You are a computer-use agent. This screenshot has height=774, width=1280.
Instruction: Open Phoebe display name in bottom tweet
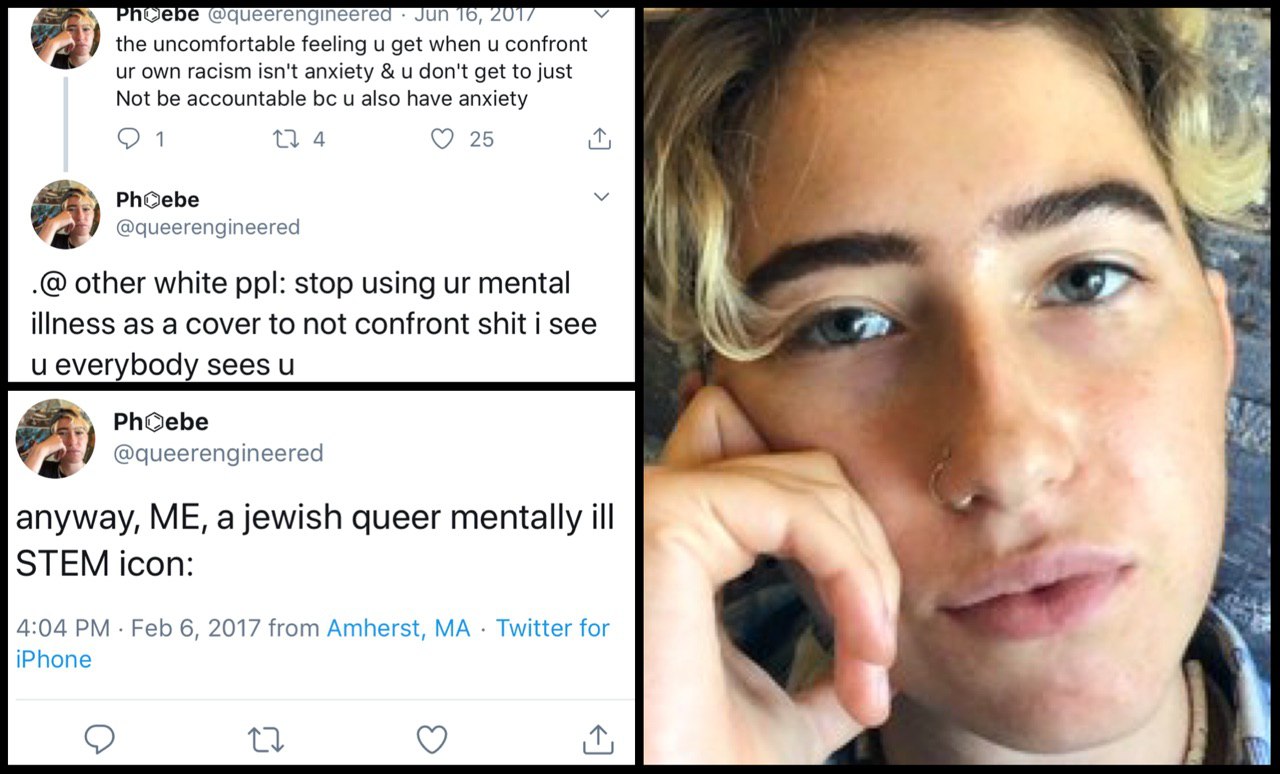161,422
